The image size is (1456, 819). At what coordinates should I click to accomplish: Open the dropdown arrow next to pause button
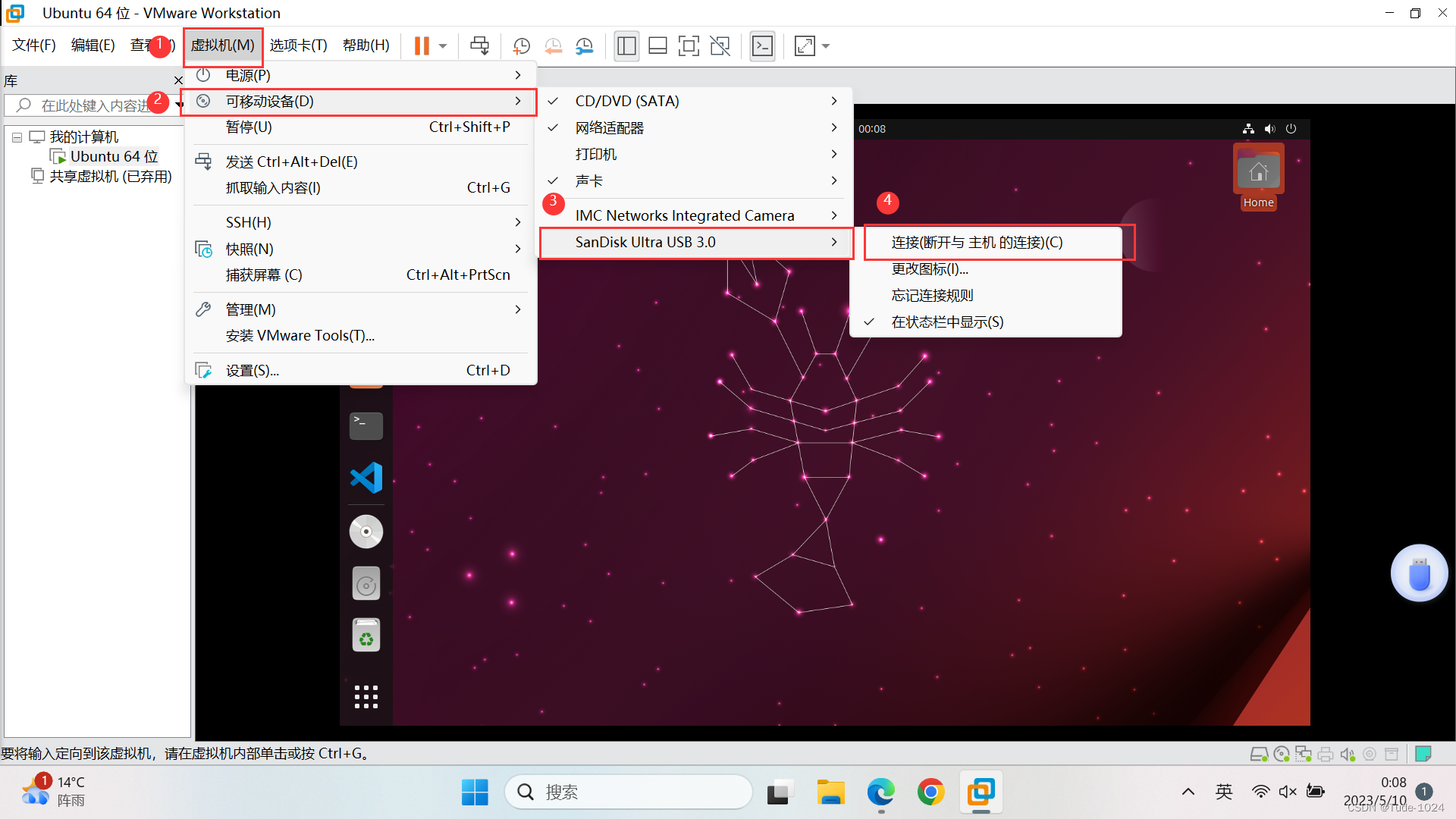click(x=443, y=46)
